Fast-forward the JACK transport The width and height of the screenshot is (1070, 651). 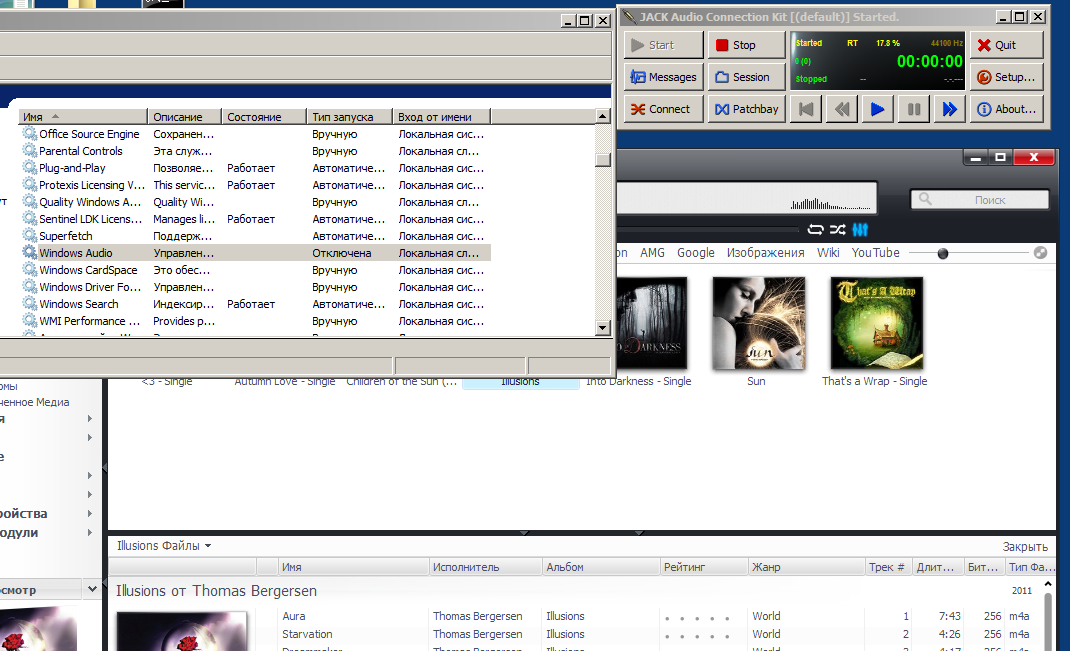[949, 109]
